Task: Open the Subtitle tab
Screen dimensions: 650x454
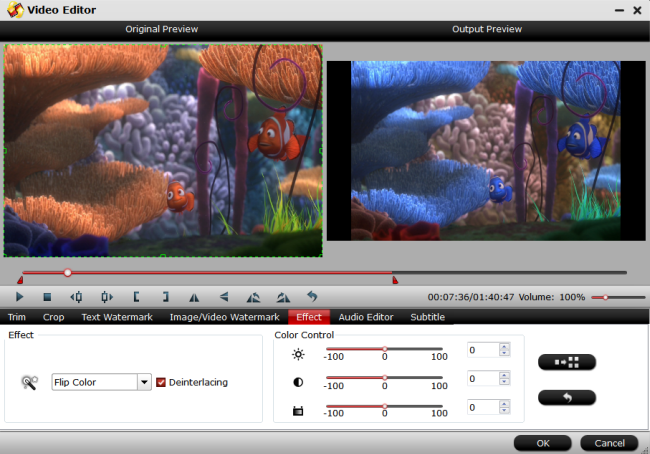Action: coord(427,317)
